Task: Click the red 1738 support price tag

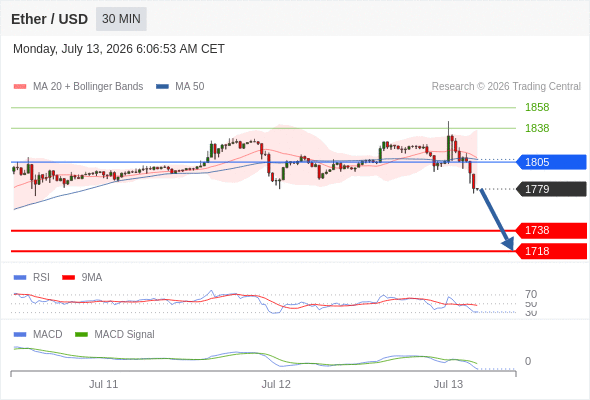Action: pos(551,230)
